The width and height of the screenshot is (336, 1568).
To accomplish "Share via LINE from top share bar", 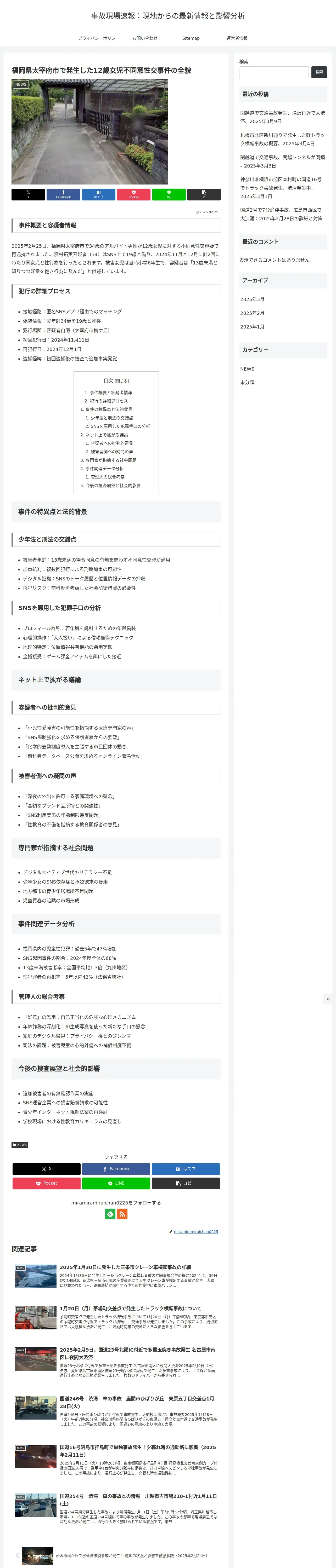I will (169, 194).
